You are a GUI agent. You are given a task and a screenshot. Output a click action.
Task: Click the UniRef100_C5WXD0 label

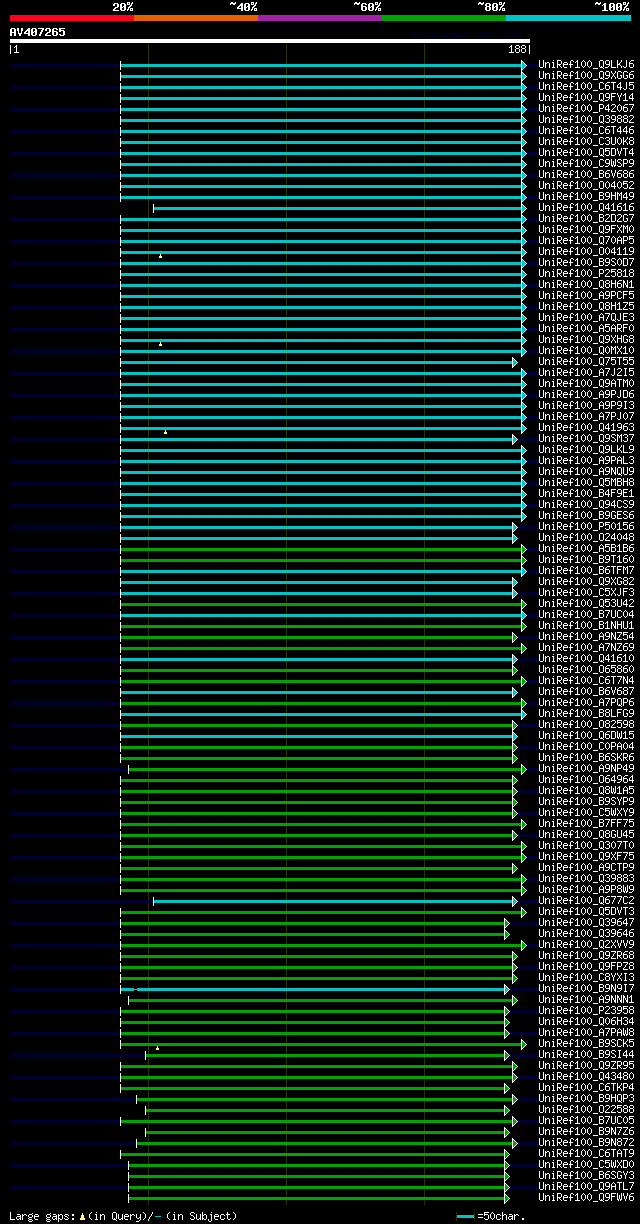(586, 1165)
